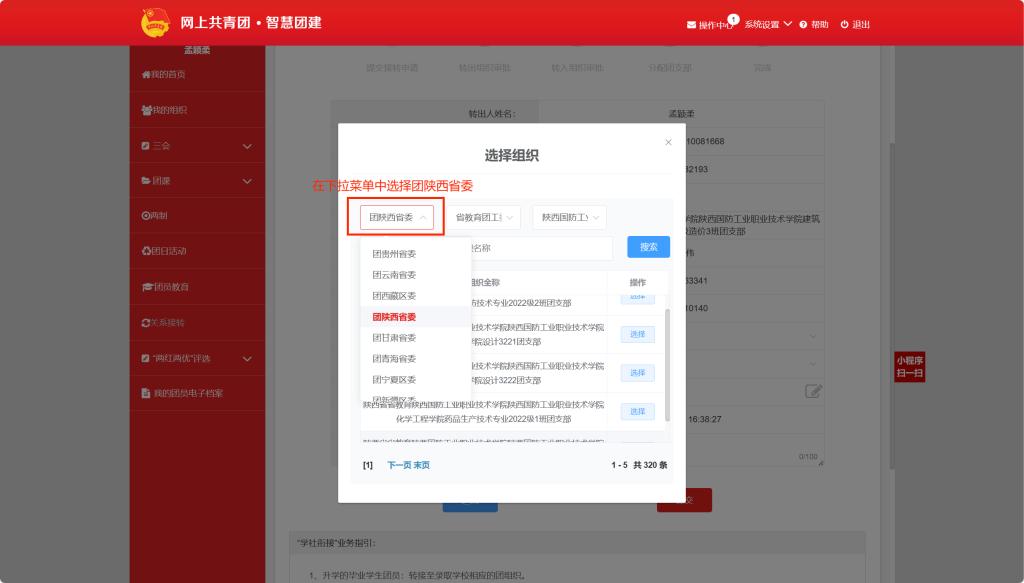Click the 团员教育 graduation cap icon
This screenshot has height=583, width=1024.
click(145, 287)
